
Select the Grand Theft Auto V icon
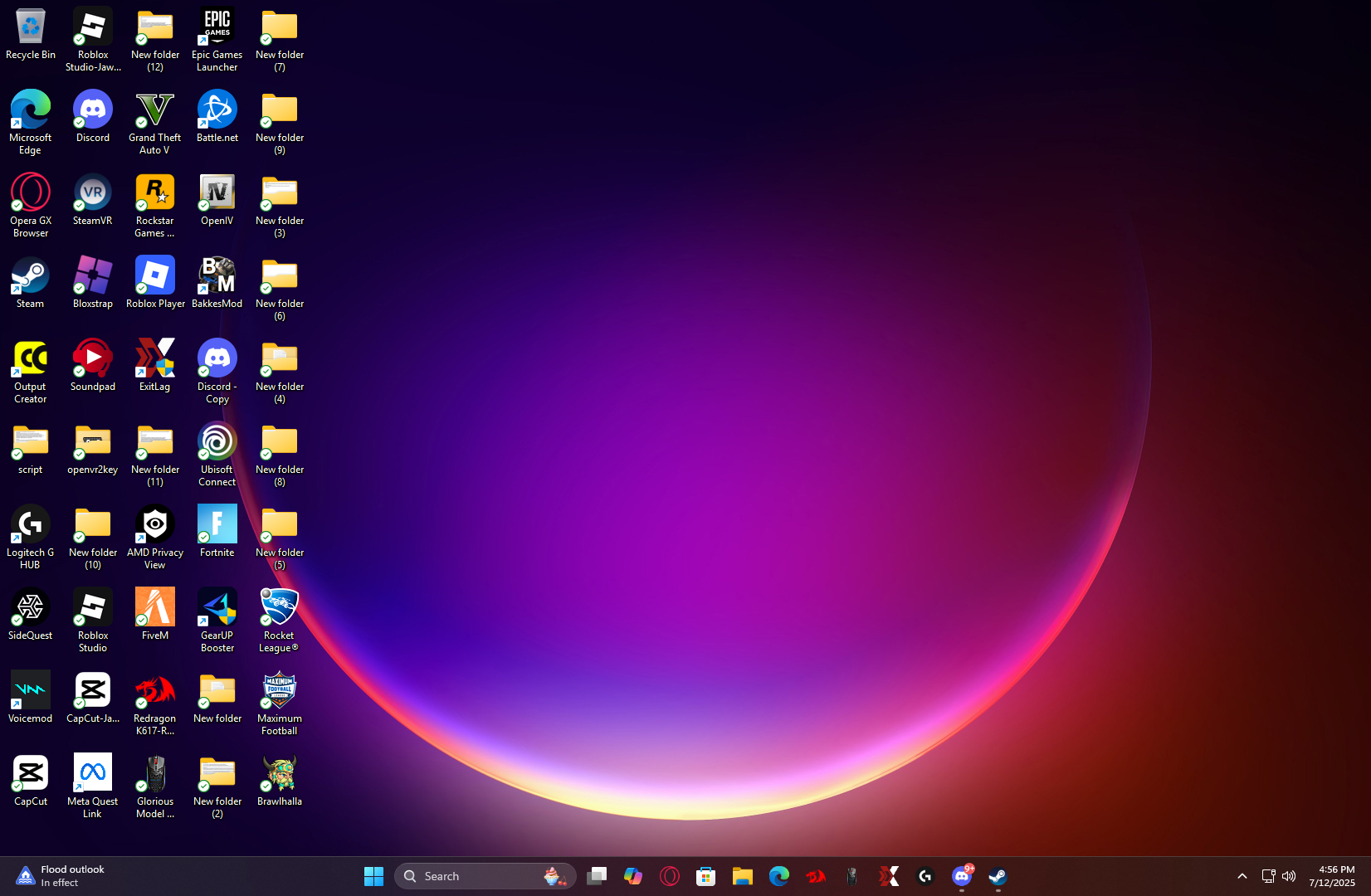(x=155, y=123)
